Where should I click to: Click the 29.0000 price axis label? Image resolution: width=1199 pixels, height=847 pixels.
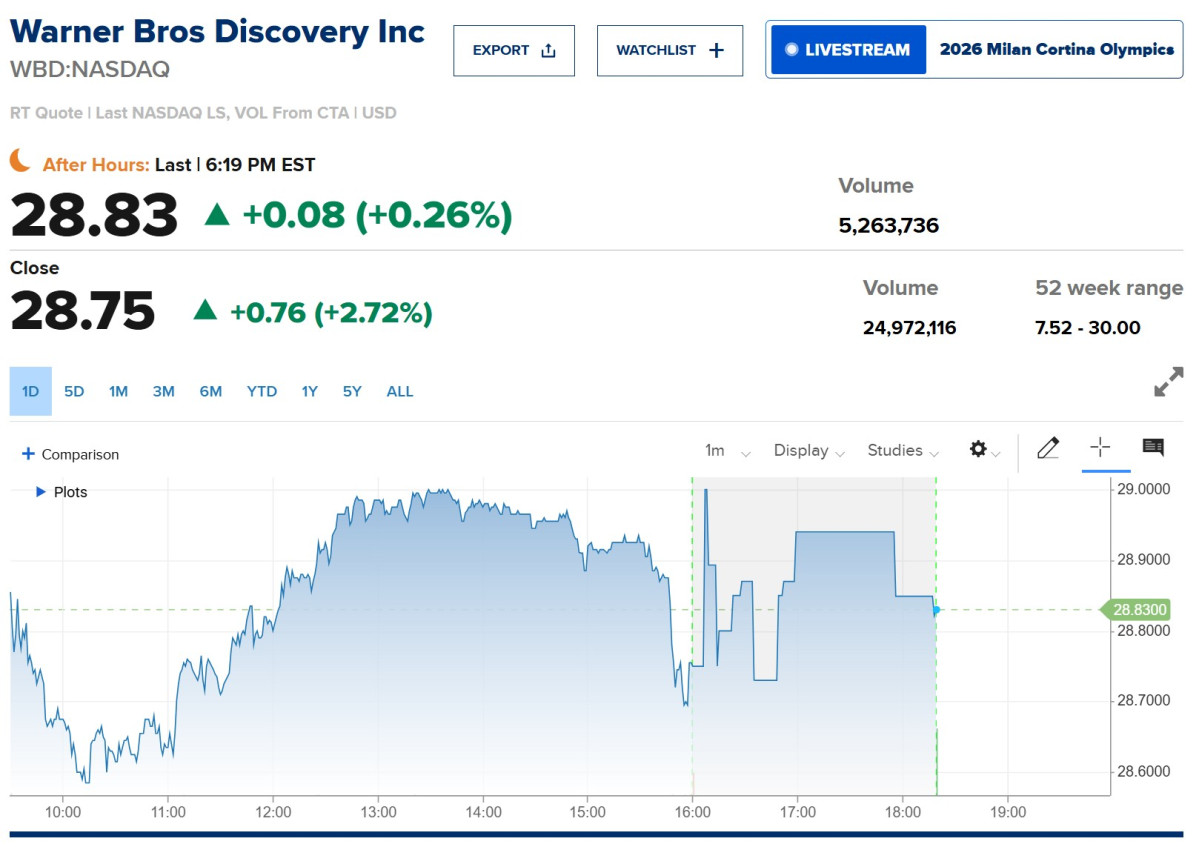(x=1143, y=489)
